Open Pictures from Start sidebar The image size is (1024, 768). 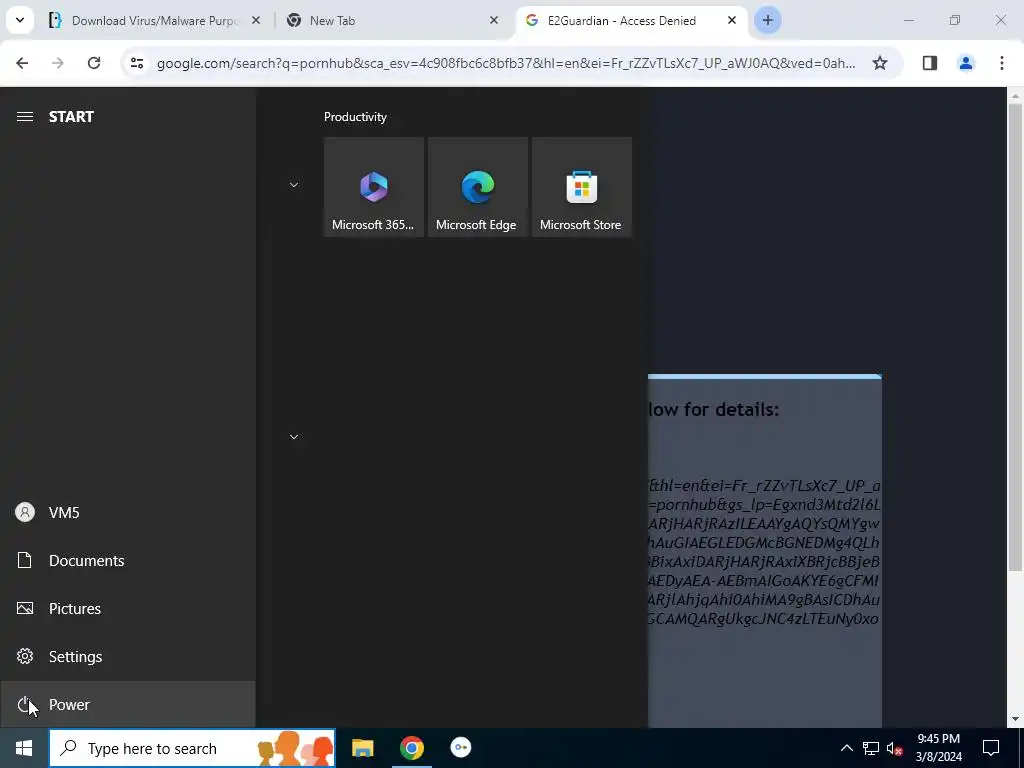pyautogui.click(x=127, y=609)
